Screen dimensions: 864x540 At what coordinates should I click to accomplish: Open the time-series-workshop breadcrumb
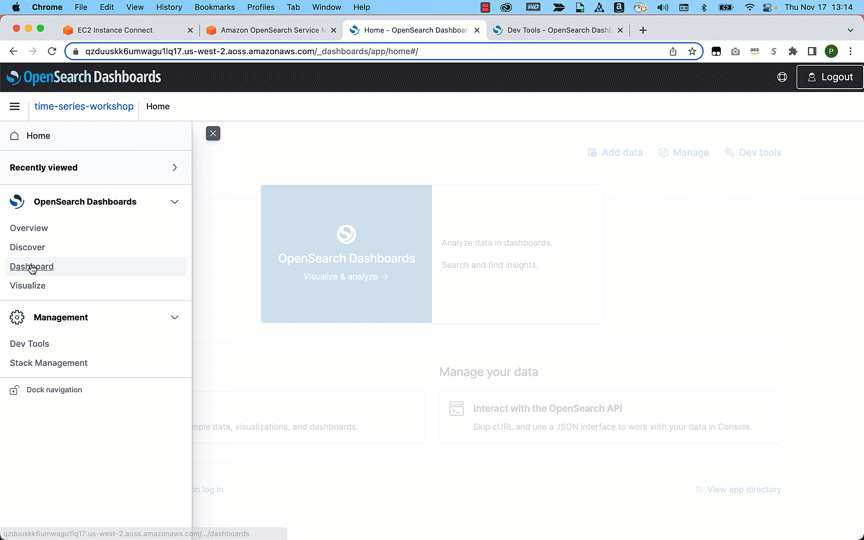(84, 106)
